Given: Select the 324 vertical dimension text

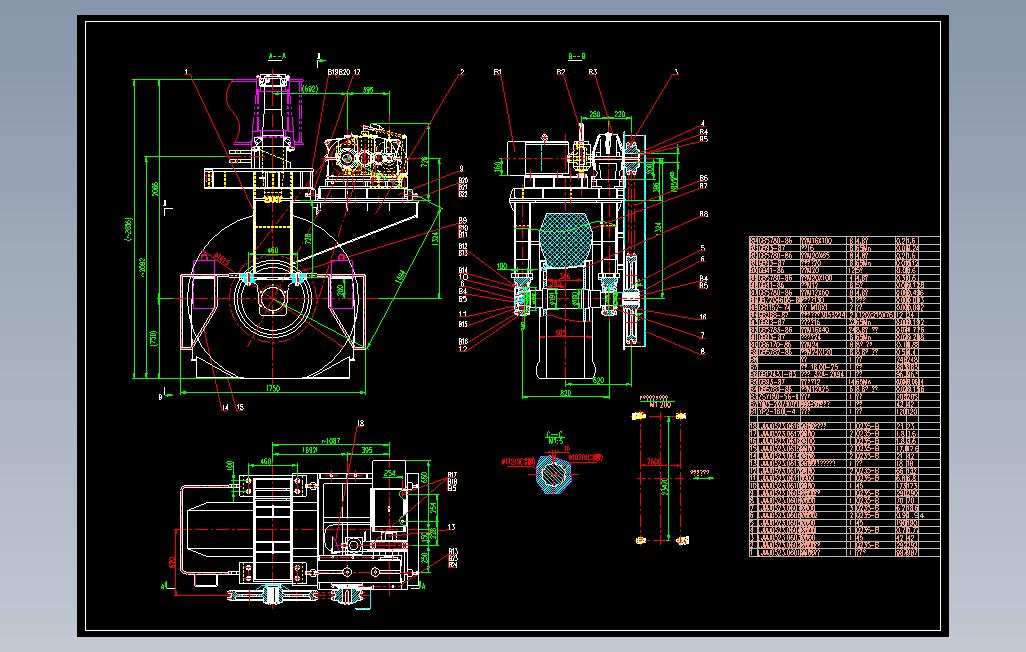Looking at the screenshot, I should (x=659, y=227).
